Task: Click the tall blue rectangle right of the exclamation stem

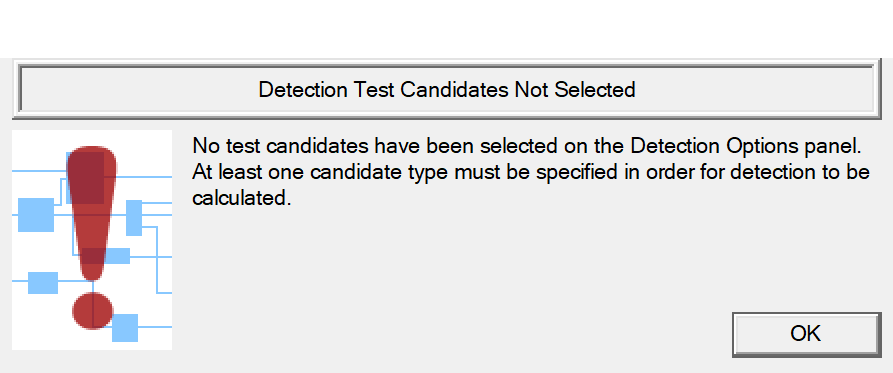Action: [x=134, y=218]
